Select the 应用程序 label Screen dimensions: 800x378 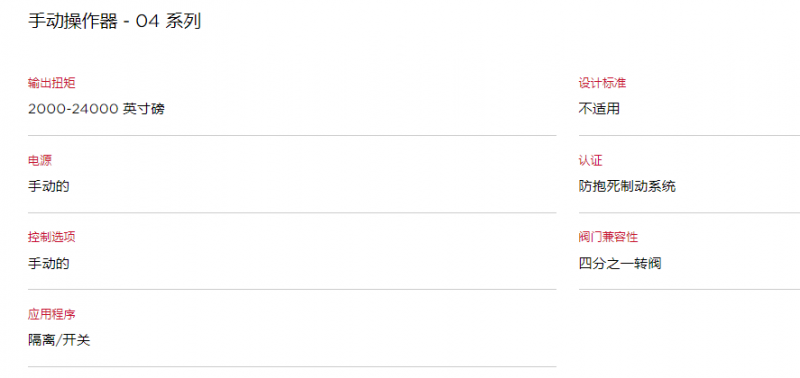tap(52, 314)
